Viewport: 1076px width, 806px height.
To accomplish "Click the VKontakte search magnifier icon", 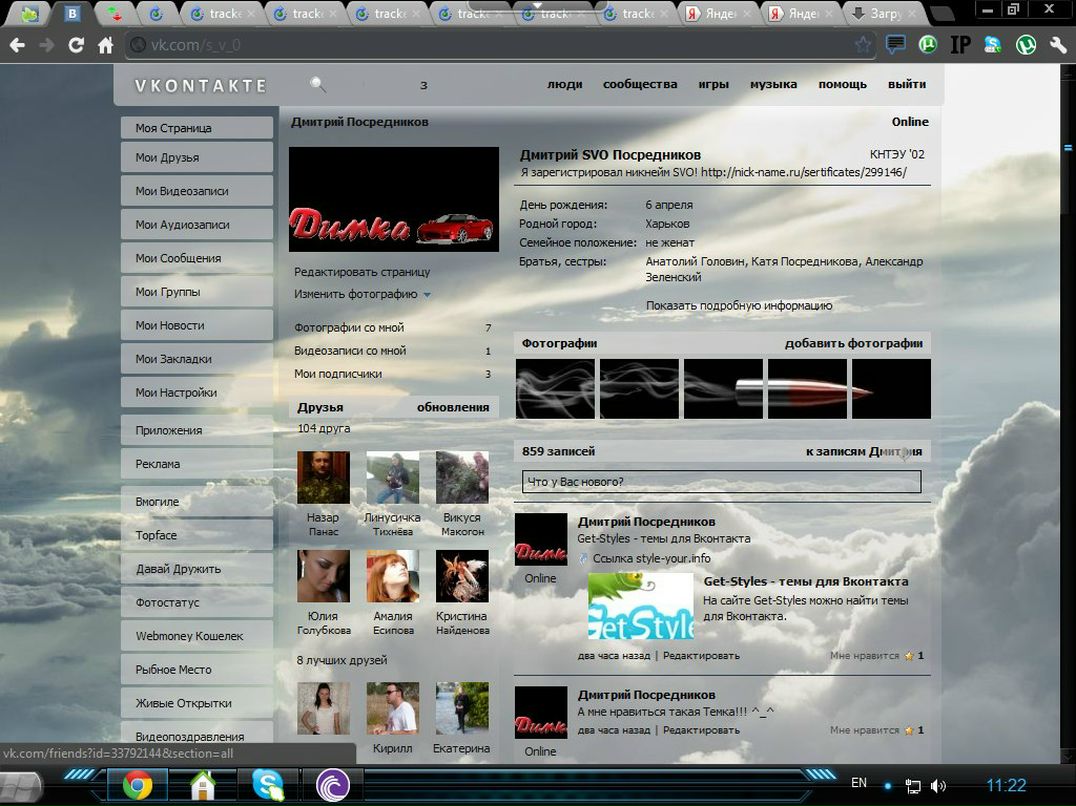I will [318, 85].
